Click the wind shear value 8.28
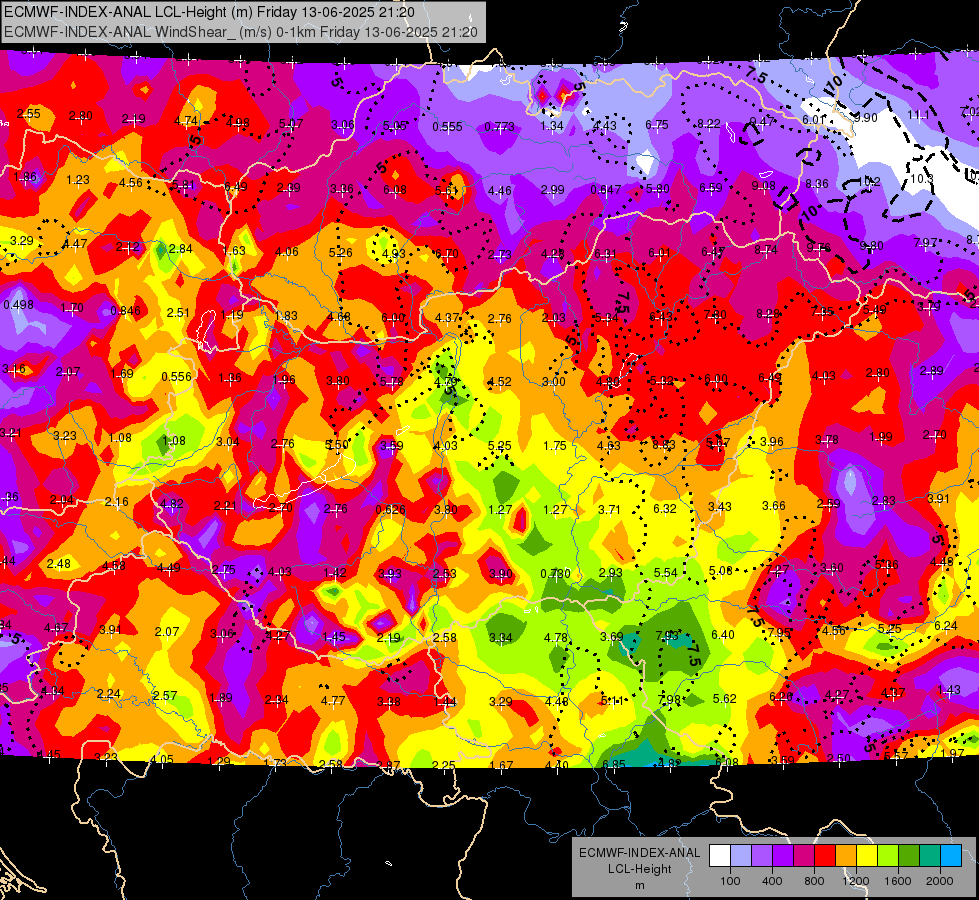Screen dimensions: 979x900 pyautogui.click(x=768, y=314)
